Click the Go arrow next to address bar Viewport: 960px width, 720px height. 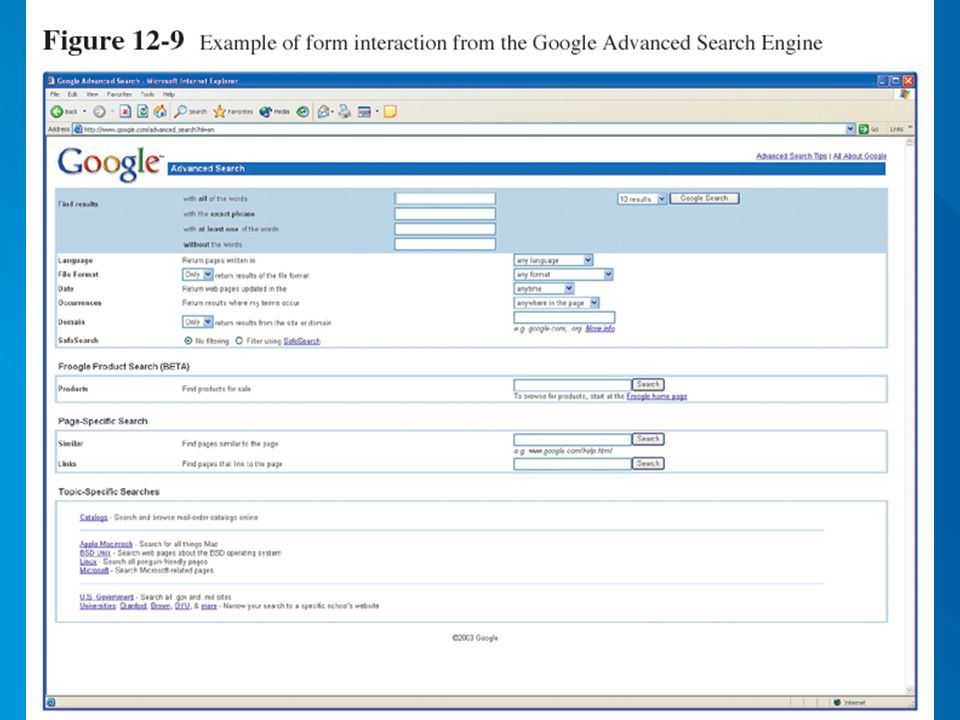pyautogui.click(x=863, y=129)
